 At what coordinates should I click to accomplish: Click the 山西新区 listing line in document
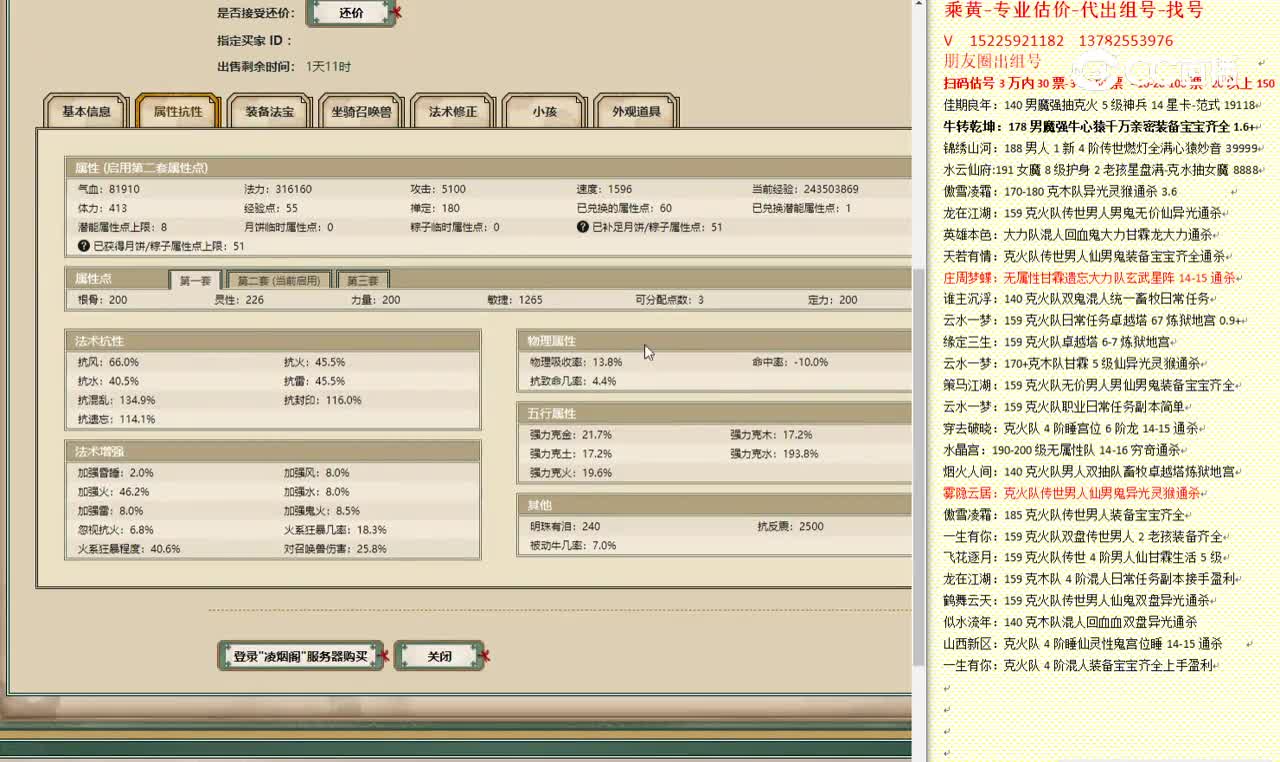coord(1083,644)
